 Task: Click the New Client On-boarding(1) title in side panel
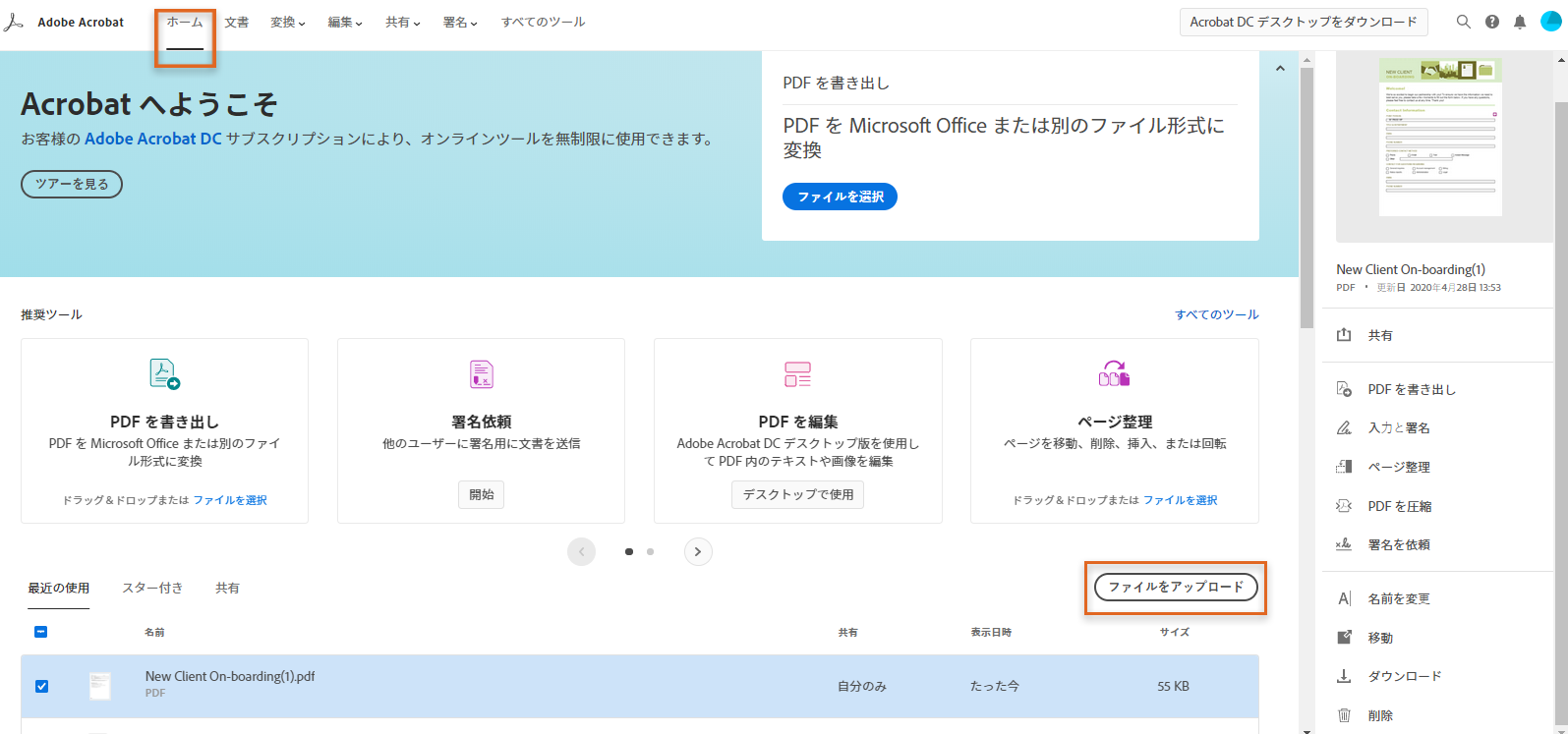tap(1411, 269)
